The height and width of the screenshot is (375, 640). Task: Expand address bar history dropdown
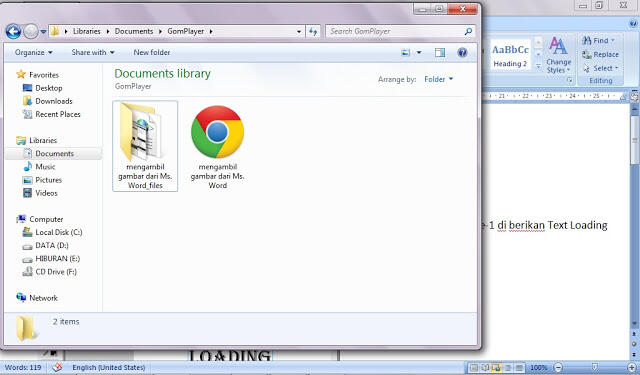click(299, 31)
